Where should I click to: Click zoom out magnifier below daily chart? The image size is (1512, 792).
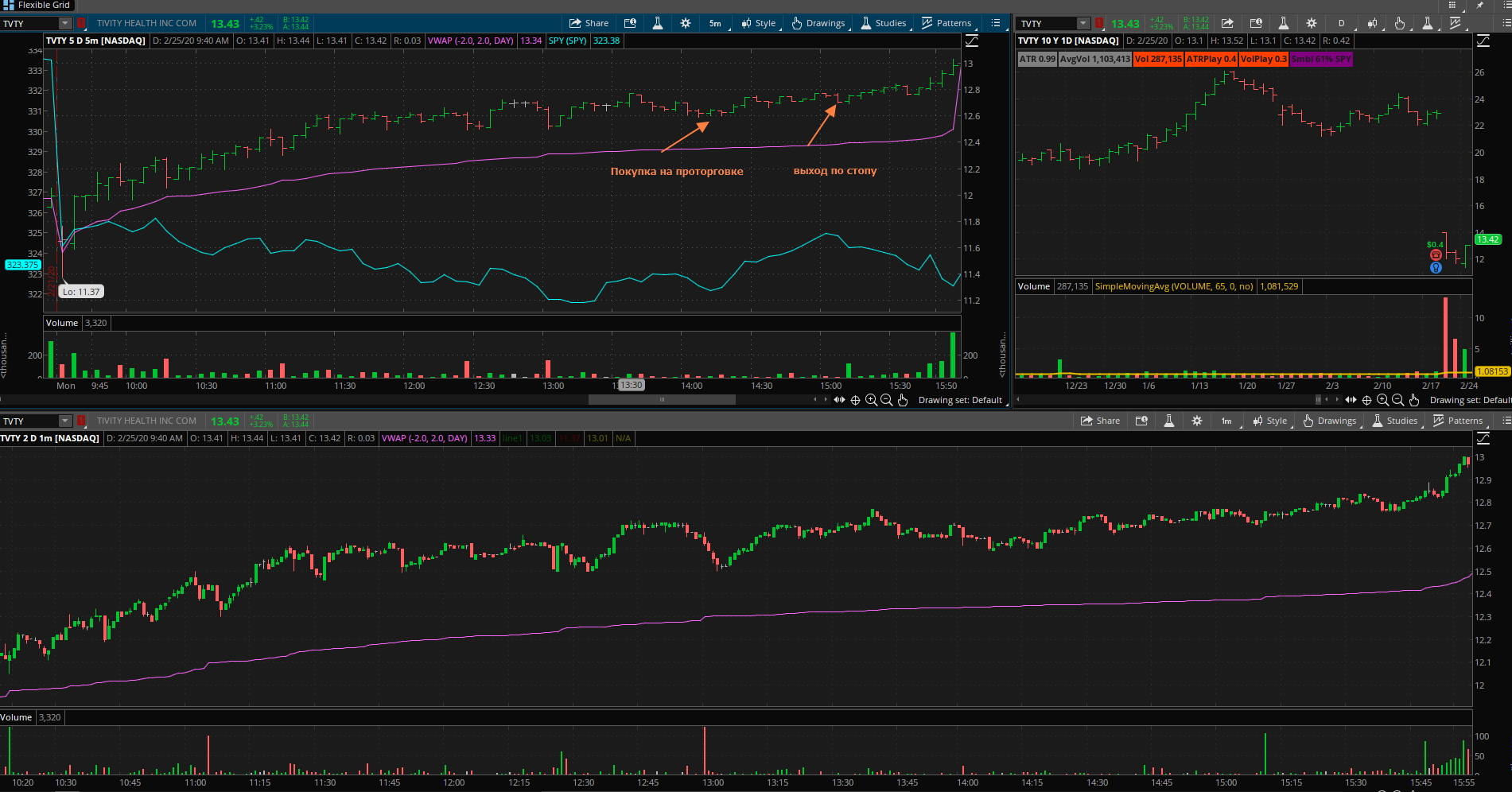pyautogui.click(x=1397, y=400)
